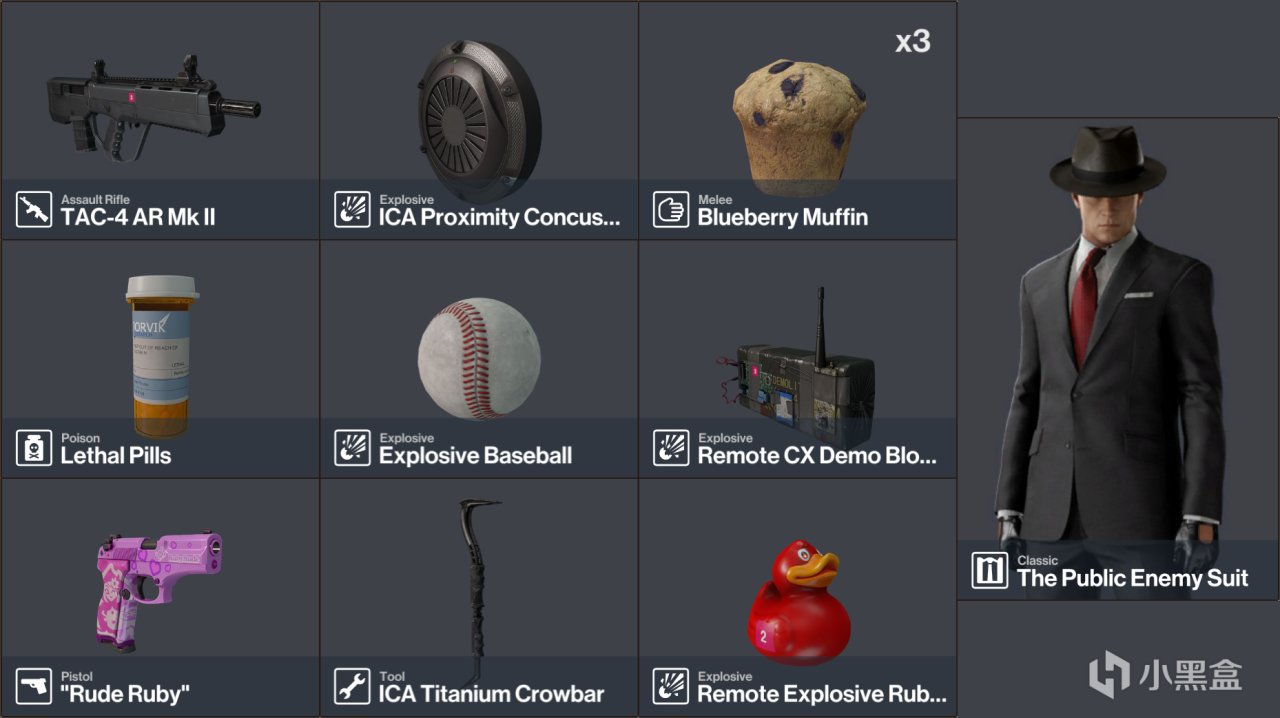
Task: Select the red rubber duck image
Action: [800, 603]
